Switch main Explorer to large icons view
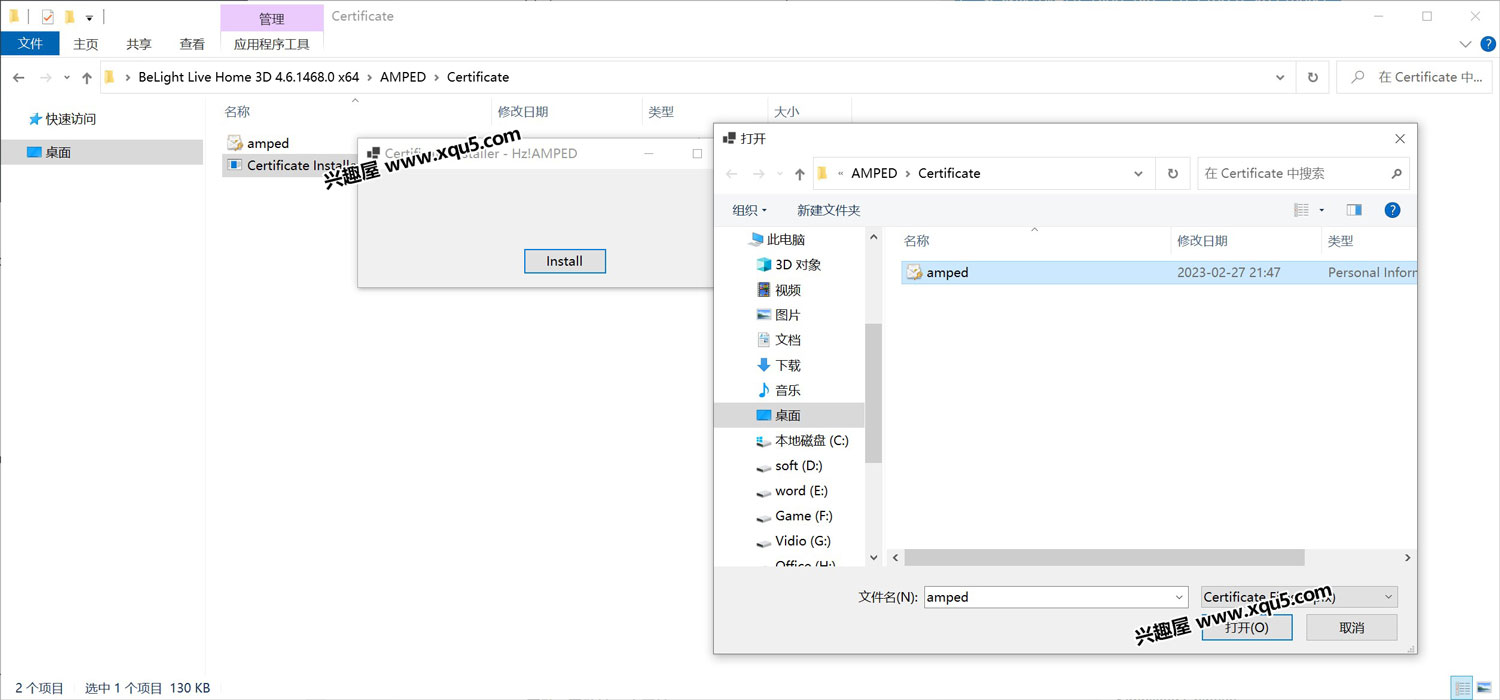1500x700 pixels. click(x=1484, y=688)
